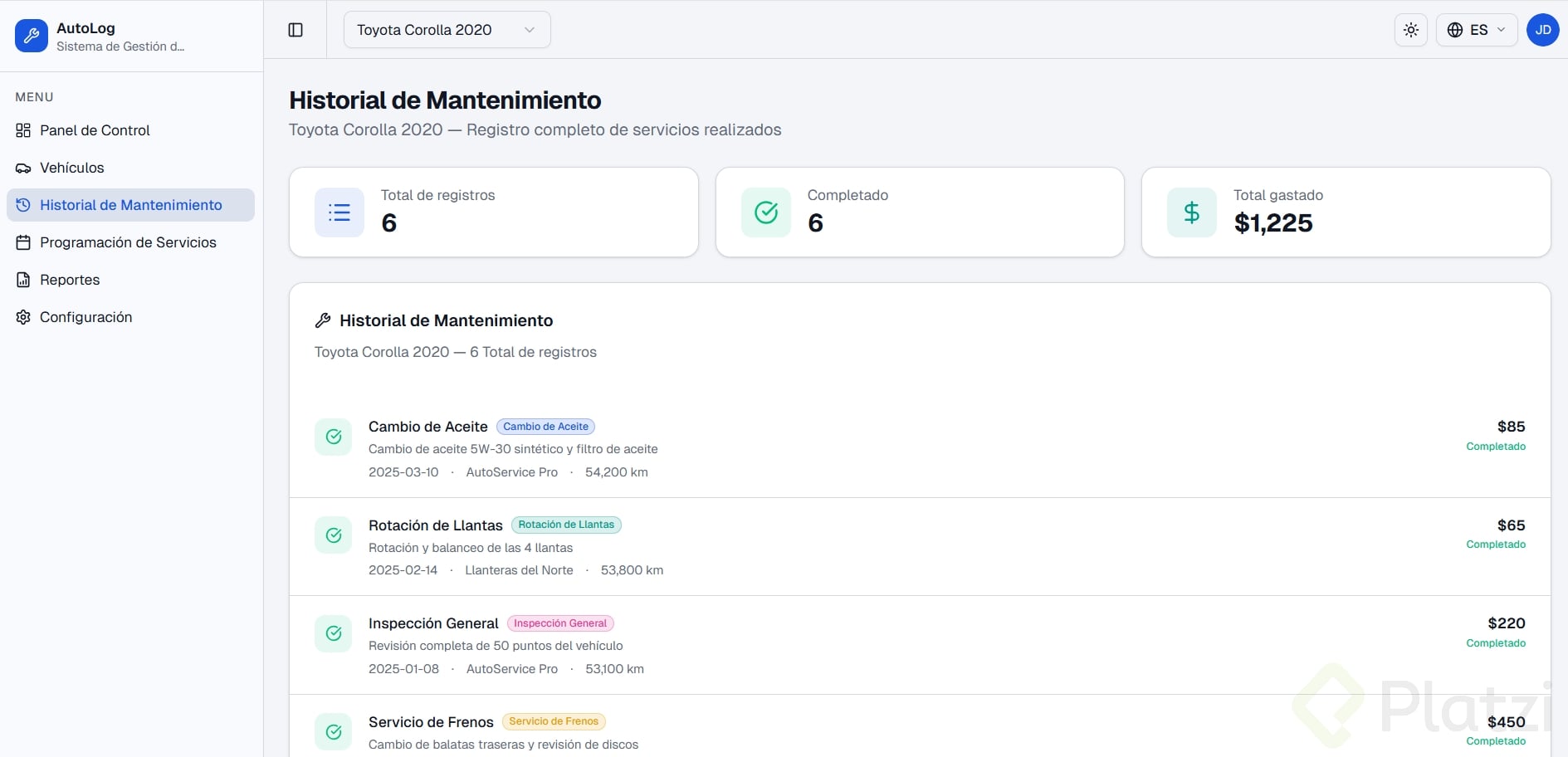Viewport: 1568px width, 757px height.
Task: Click the Rotación de Llantas tag badge
Action: 566,525
